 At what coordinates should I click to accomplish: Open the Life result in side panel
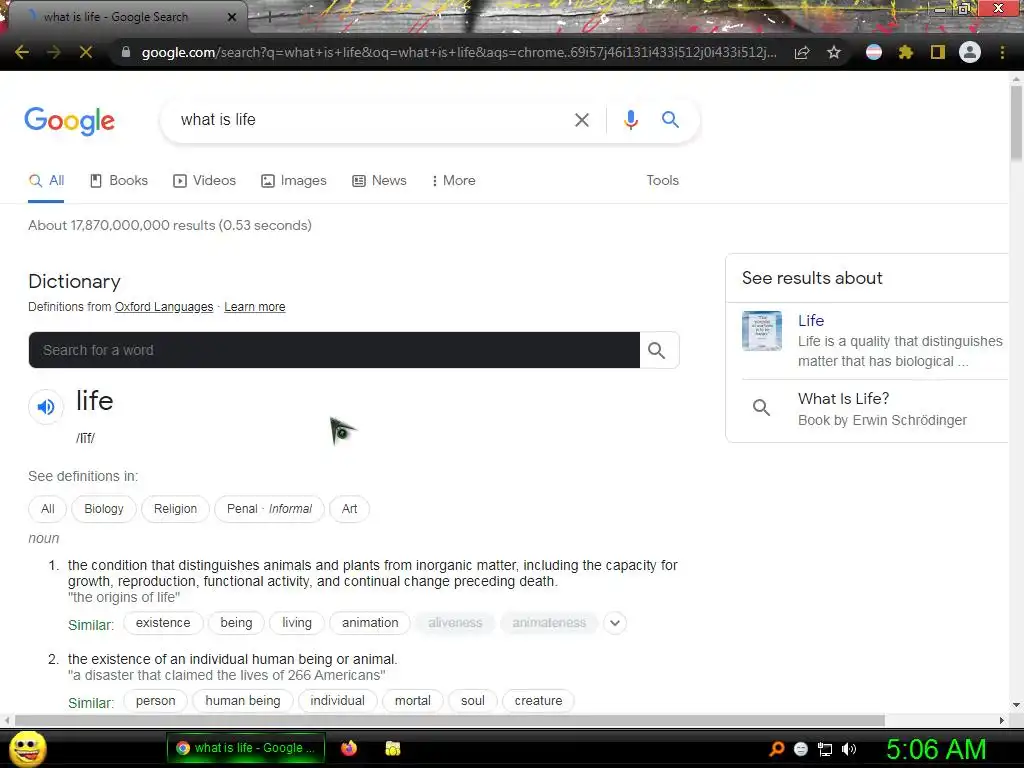[x=811, y=321]
